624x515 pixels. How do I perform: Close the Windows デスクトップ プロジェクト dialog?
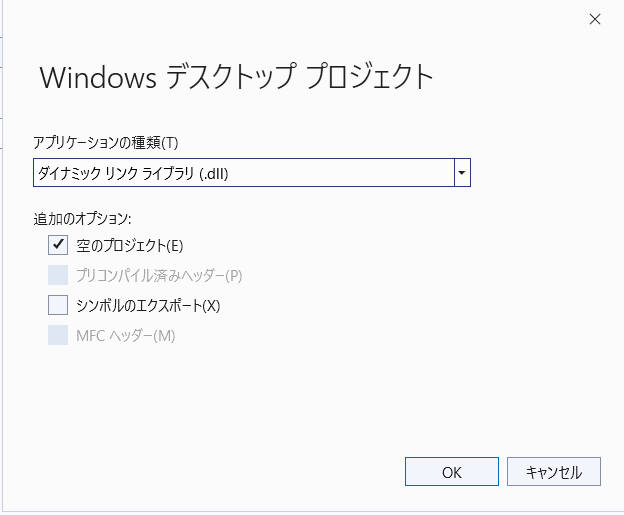coord(596,18)
